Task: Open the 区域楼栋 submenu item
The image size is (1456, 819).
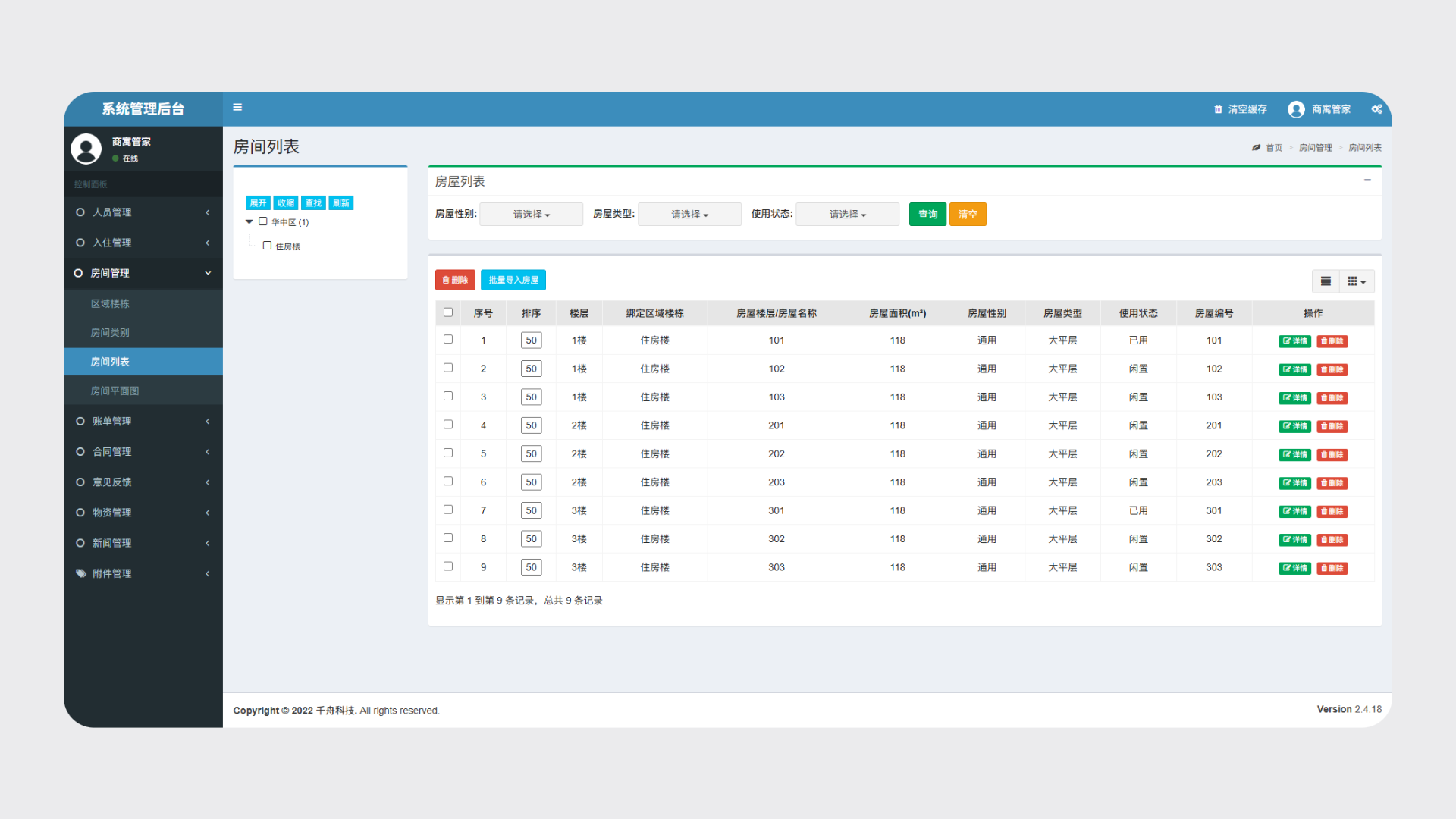Action: click(x=110, y=303)
